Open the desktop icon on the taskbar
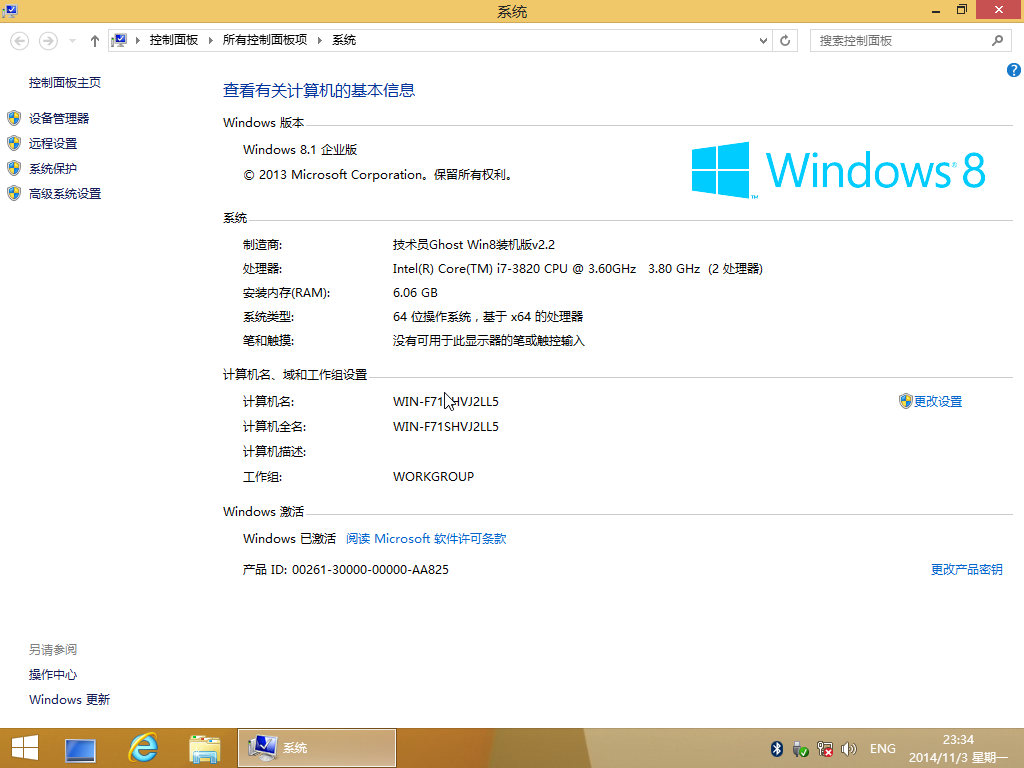The width and height of the screenshot is (1024, 768). [x=80, y=749]
